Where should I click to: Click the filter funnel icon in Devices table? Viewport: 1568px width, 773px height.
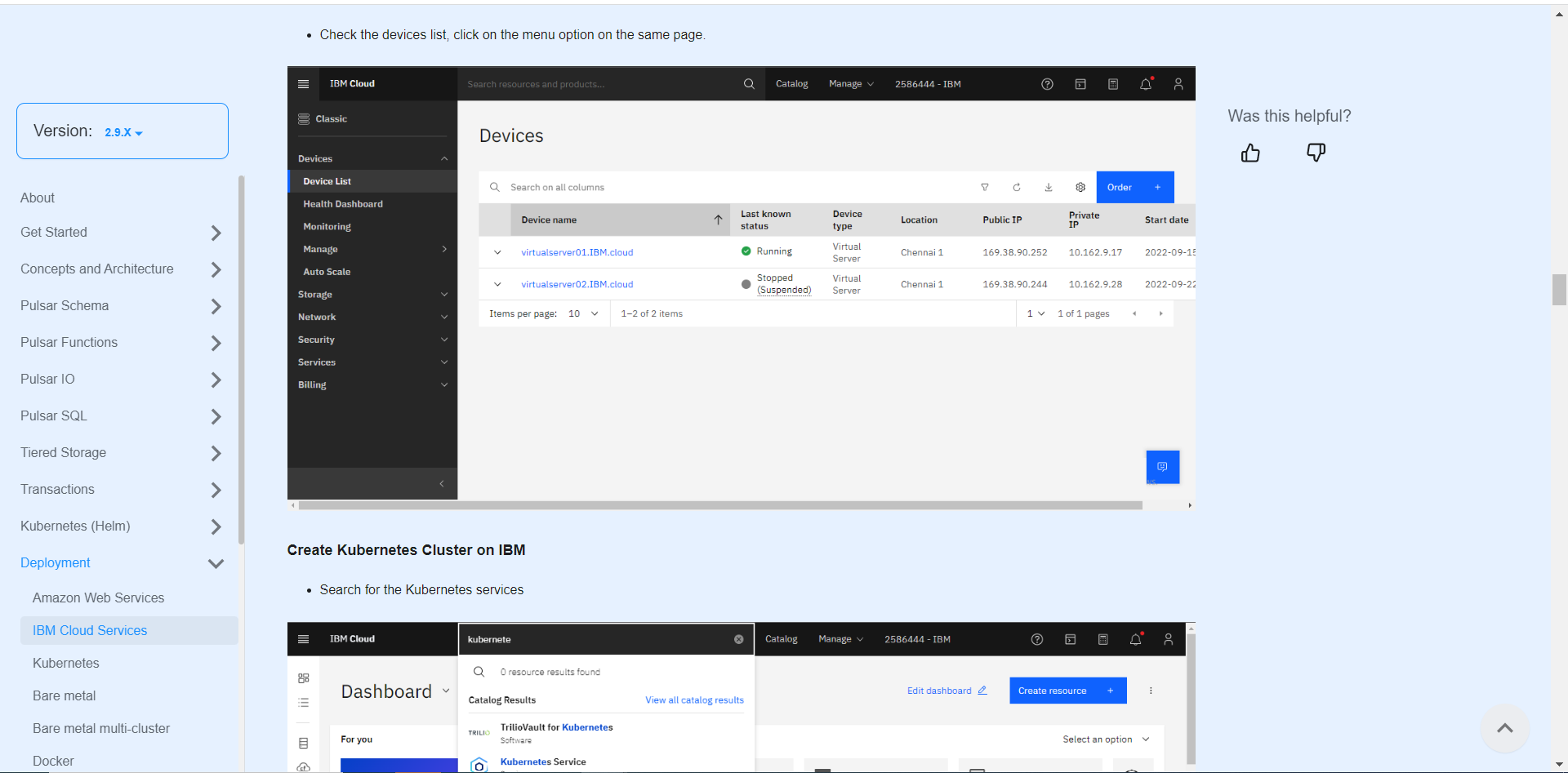pyautogui.click(x=985, y=187)
